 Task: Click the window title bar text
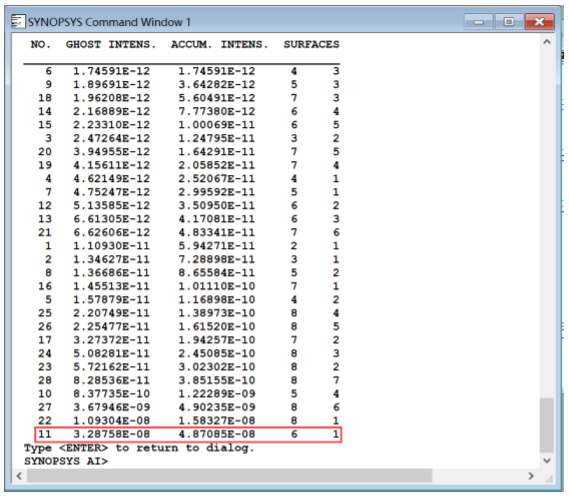(109, 22)
